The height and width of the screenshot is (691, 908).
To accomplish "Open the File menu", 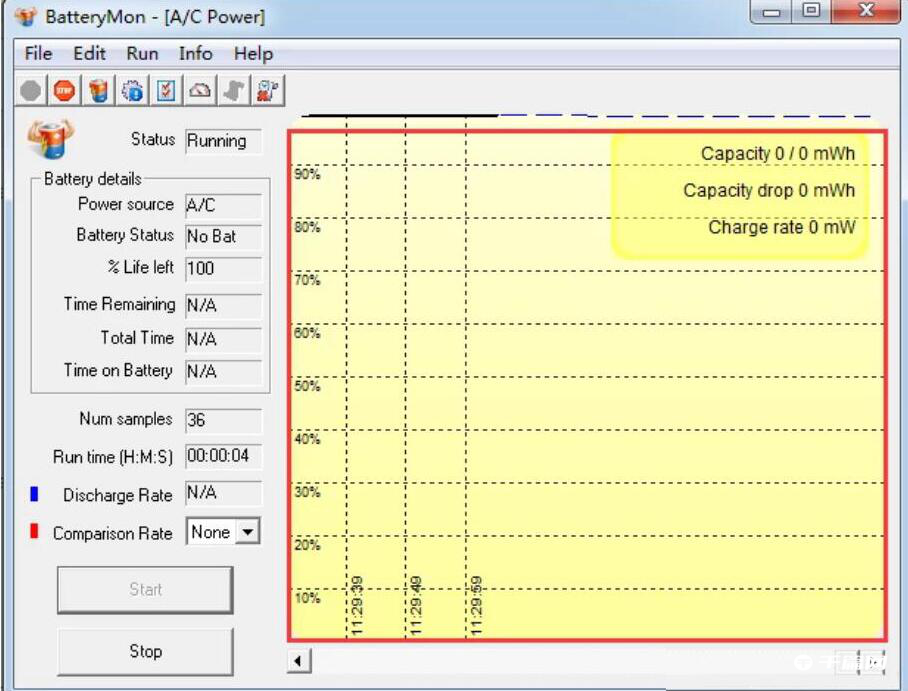I will (x=38, y=54).
